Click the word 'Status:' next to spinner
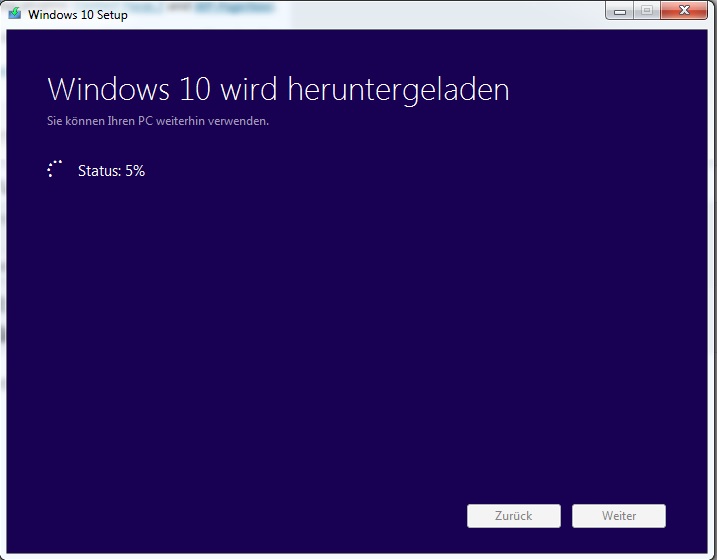The image size is (717, 560). [99, 171]
